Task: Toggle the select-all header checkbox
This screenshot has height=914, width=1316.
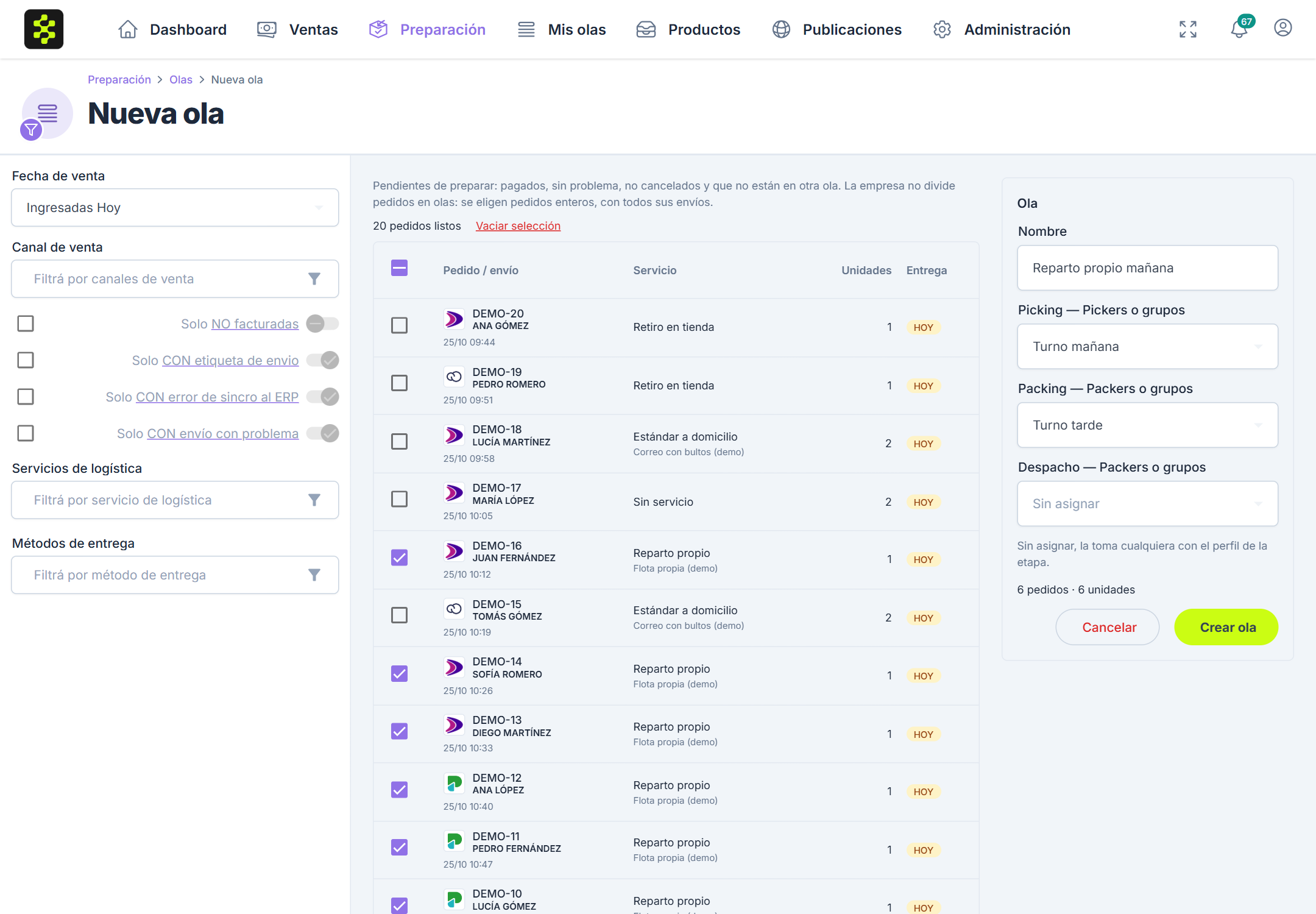Action: [399, 268]
